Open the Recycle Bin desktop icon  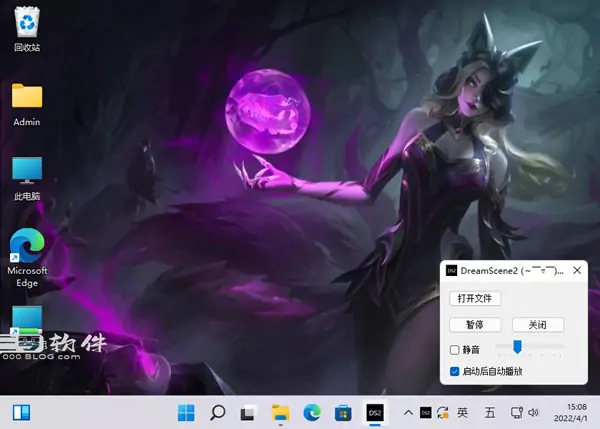click(x=27, y=30)
